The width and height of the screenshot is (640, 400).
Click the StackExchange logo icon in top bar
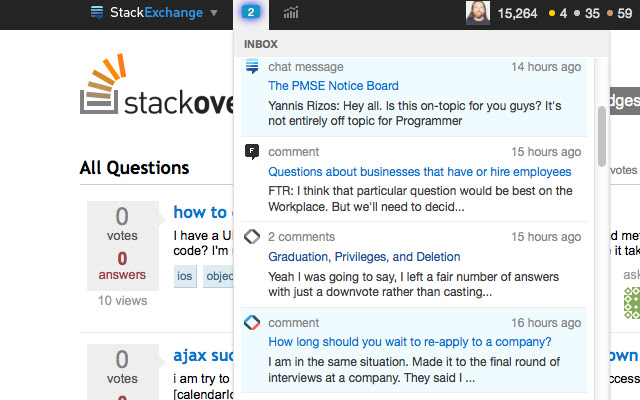[97, 12]
